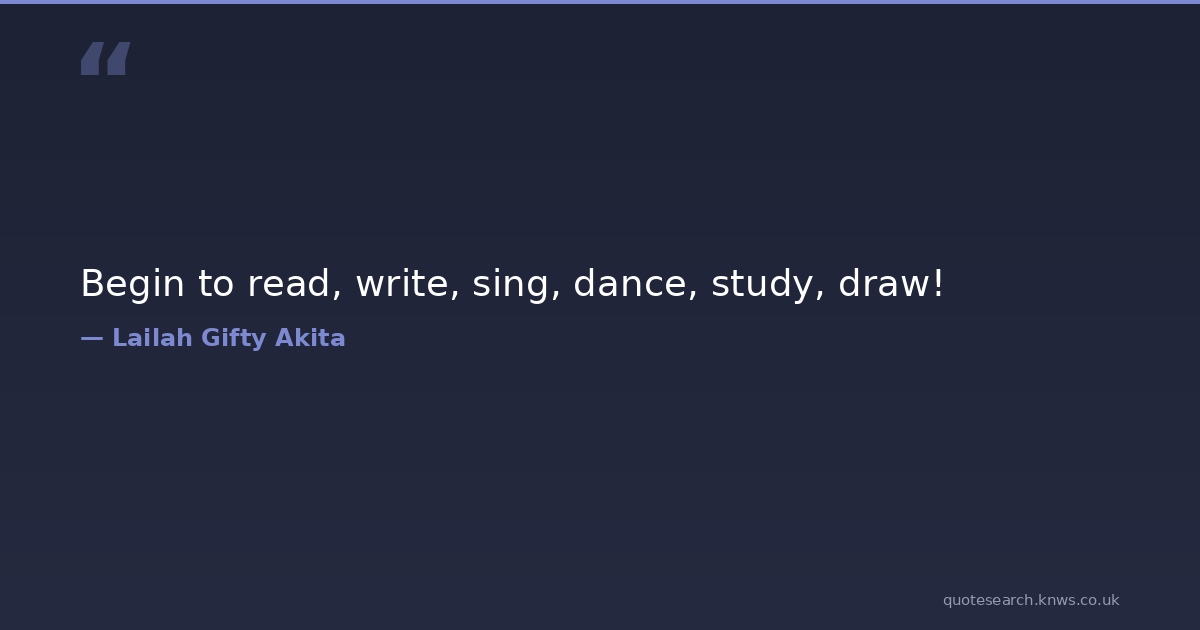Click the left half of the quote mark icon
This screenshot has height=630, width=1200.
click(92, 59)
